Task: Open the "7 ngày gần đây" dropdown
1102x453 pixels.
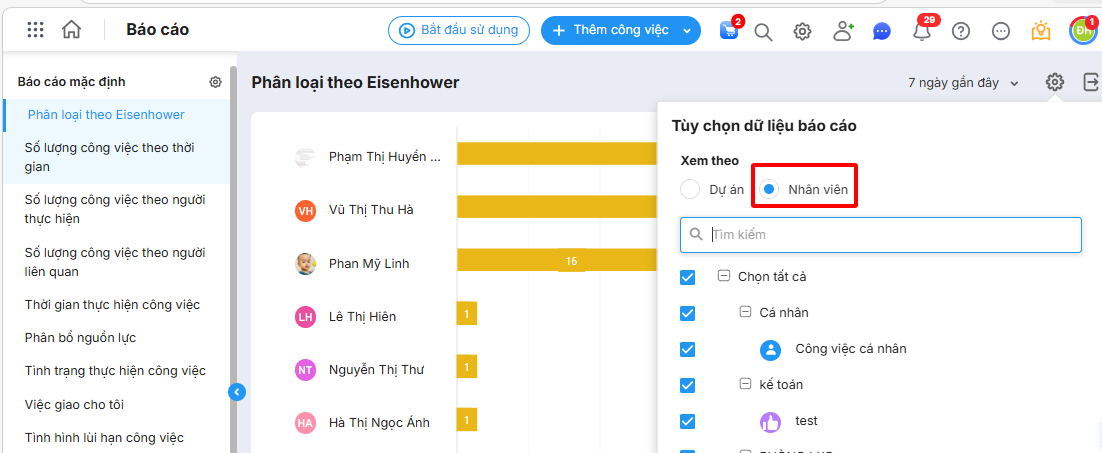Action: (962, 83)
